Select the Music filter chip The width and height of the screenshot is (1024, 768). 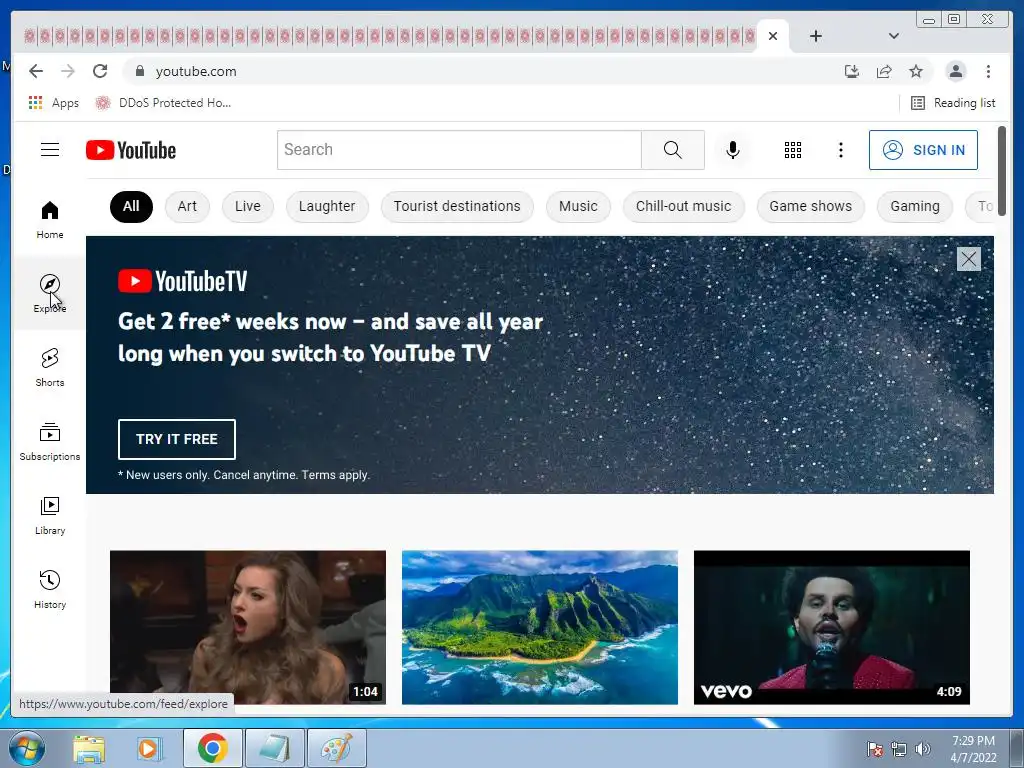coord(578,206)
